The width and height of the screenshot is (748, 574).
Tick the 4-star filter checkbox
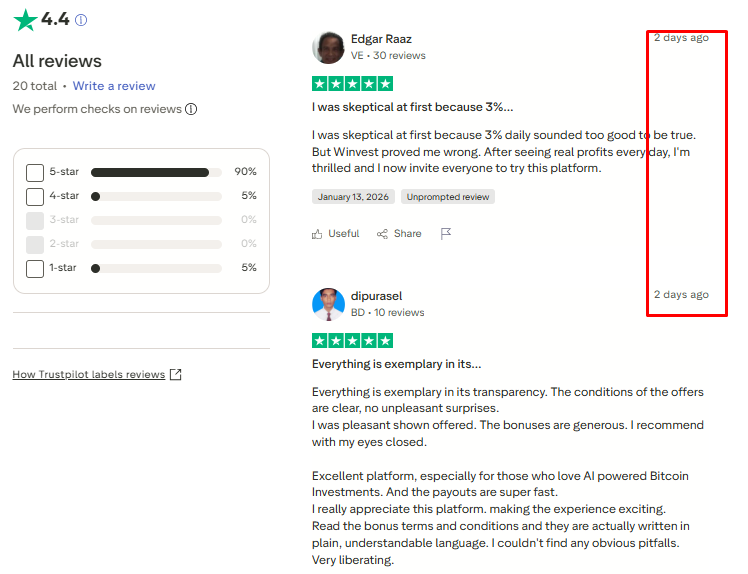[35, 197]
